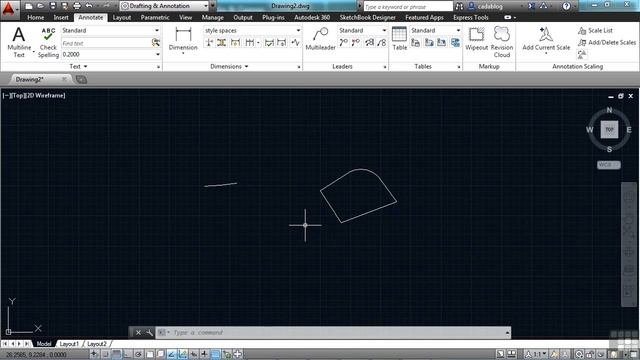Screen dimensions: 640x360
Task: Toggle Ortho Mode in status bar
Action: point(127,354)
